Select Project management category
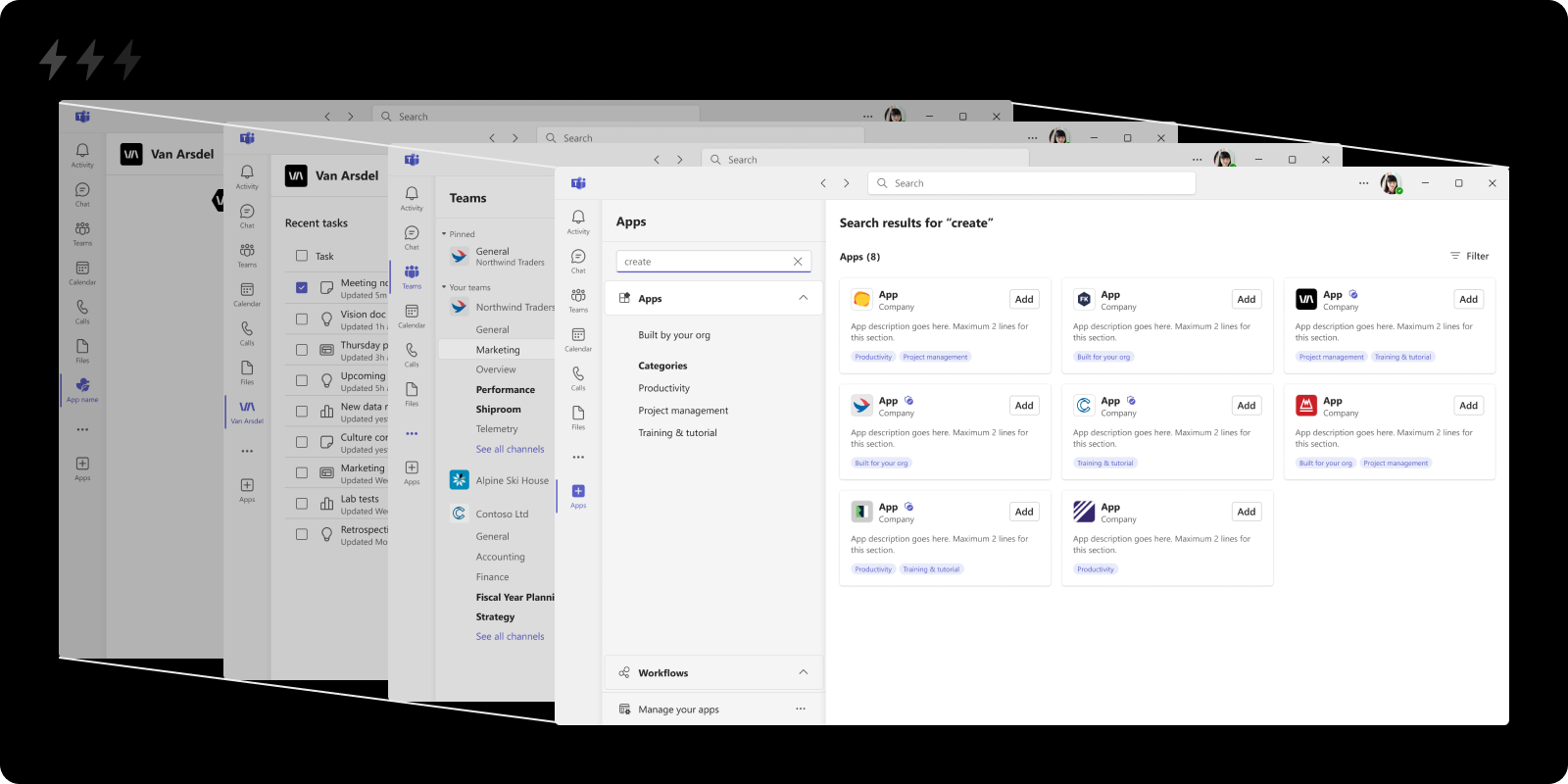This screenshot has width=1568, height=784. coord(683,411)
